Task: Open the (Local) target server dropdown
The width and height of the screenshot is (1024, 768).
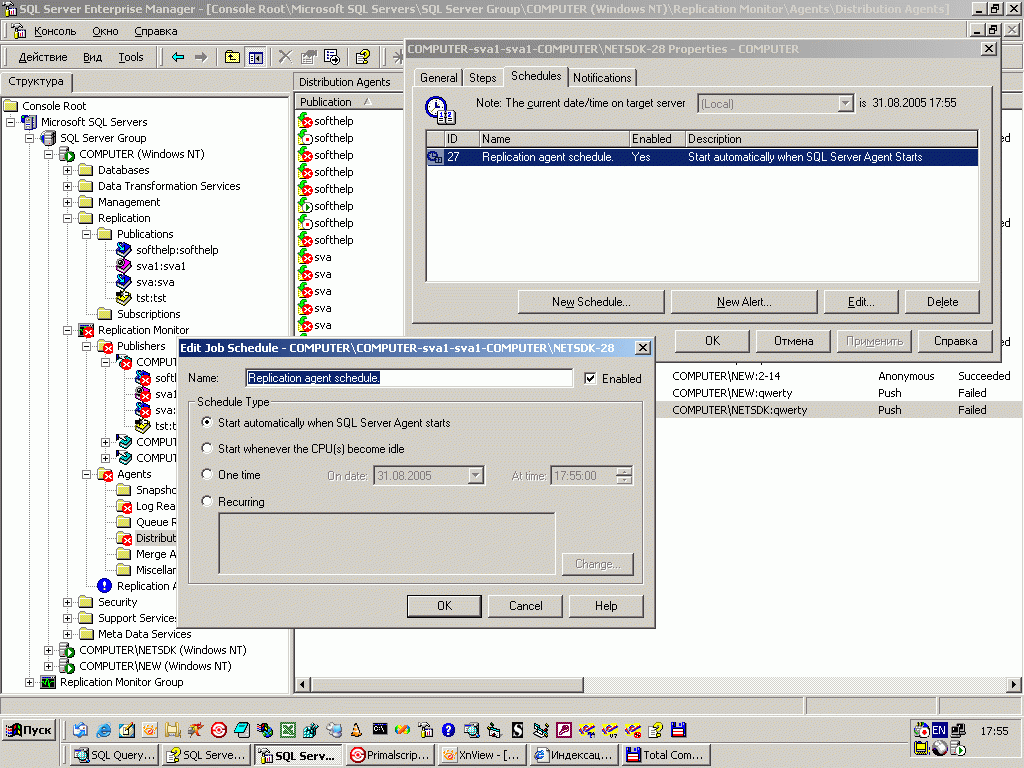Action: point(846,103)
